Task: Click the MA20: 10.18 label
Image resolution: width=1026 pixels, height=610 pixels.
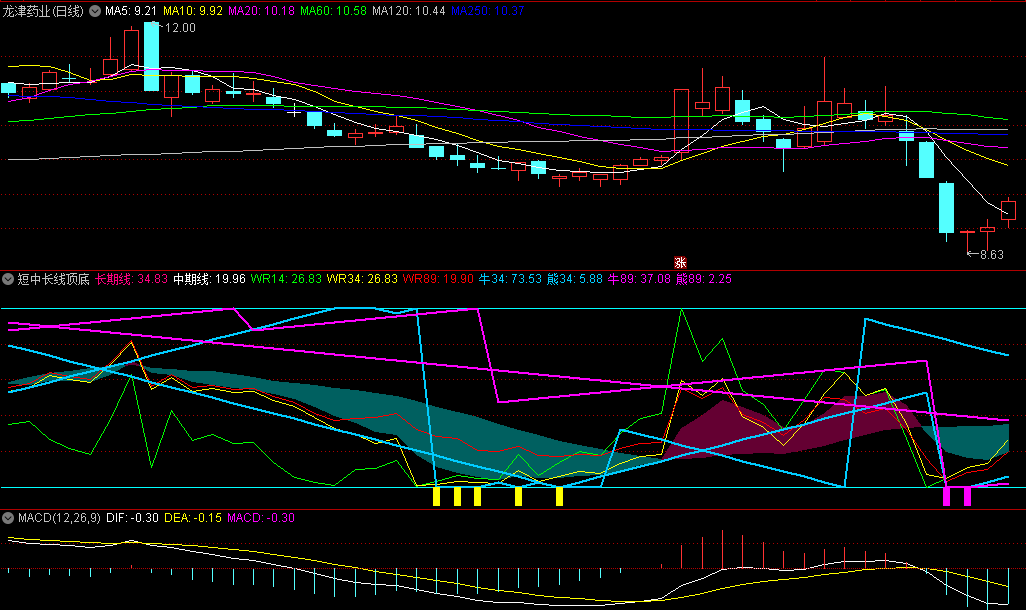Action: [261, 11]
